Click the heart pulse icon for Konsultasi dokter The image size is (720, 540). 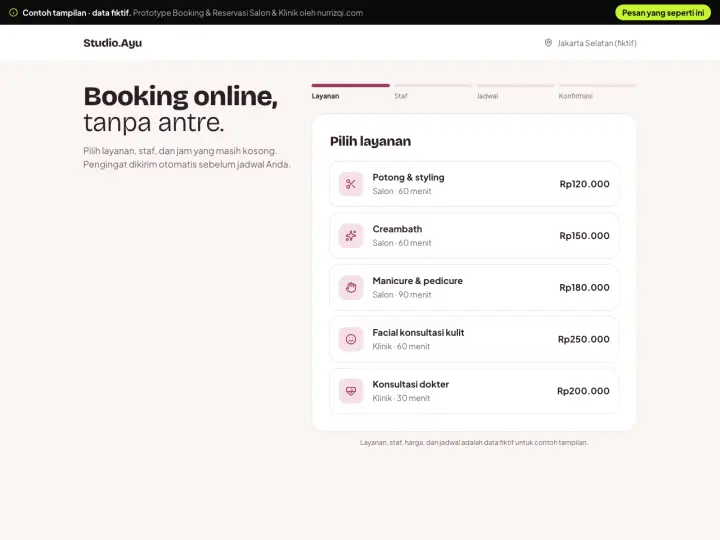351,391
